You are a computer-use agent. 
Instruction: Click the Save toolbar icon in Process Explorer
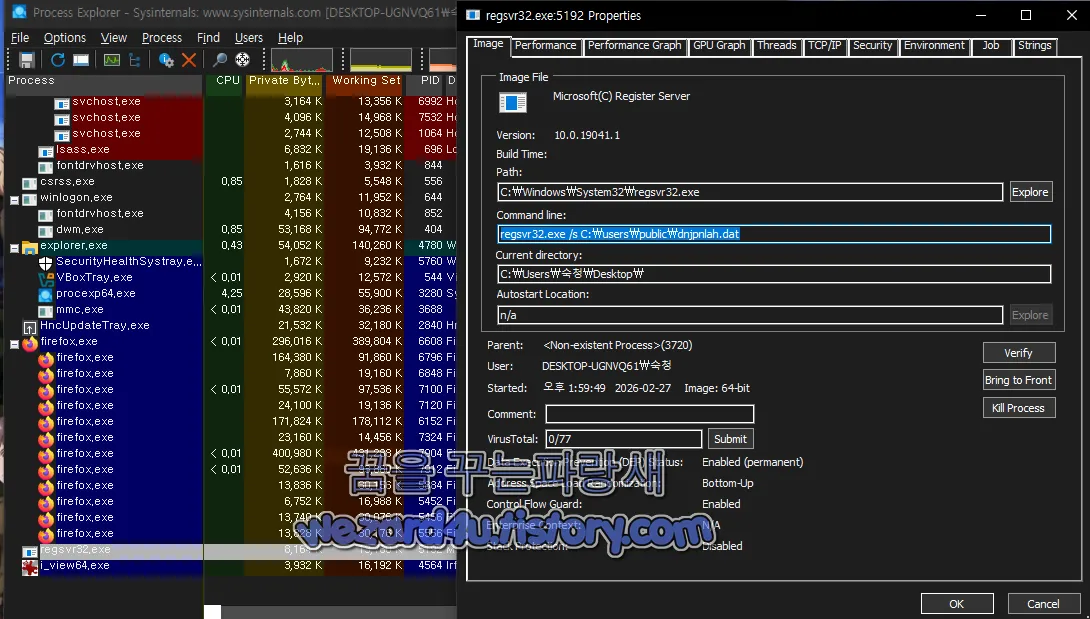pyautogui.click(x=26, y=60)
